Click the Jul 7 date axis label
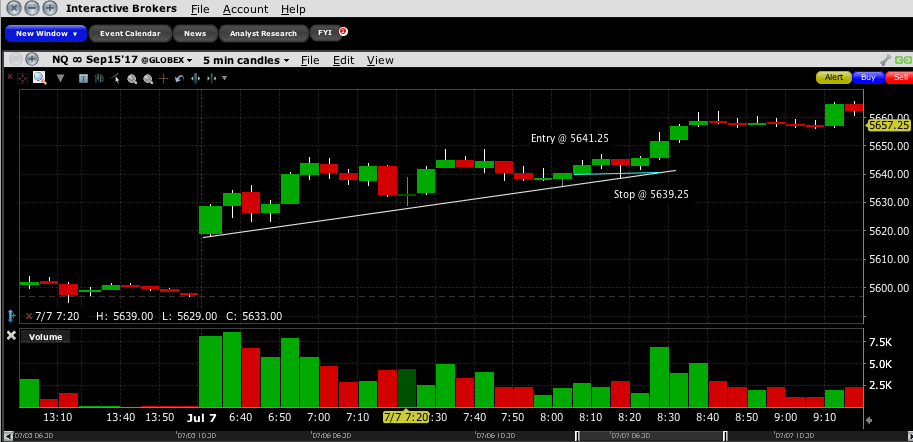 click(x=201, y=418)
